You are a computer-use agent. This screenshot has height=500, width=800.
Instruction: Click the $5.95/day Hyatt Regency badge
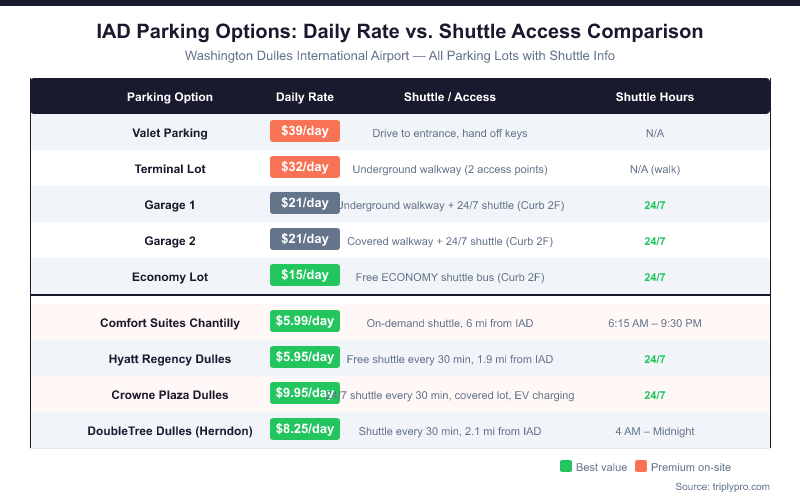click(x=305, y=357)
